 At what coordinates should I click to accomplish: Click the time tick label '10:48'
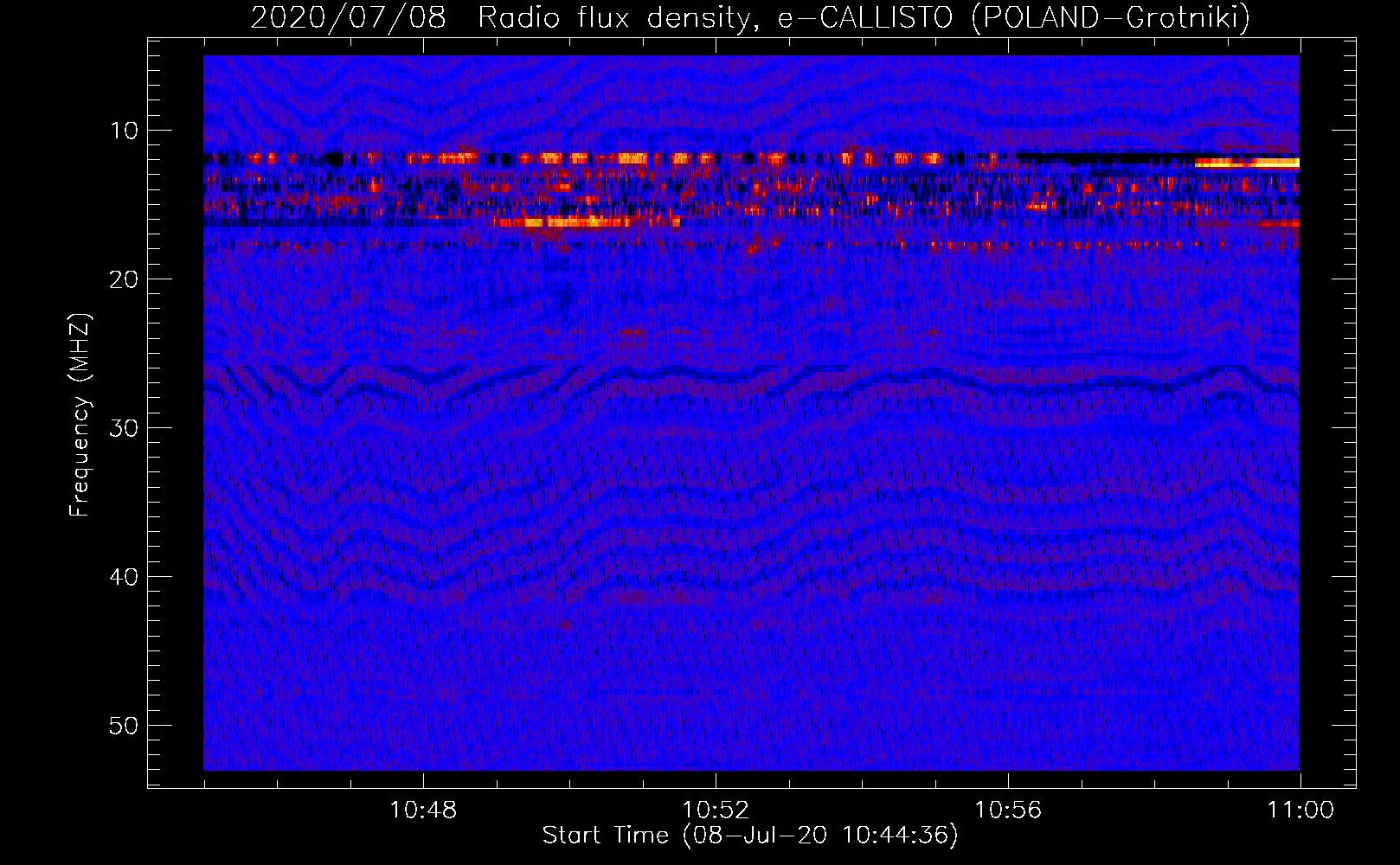point(423,811)
